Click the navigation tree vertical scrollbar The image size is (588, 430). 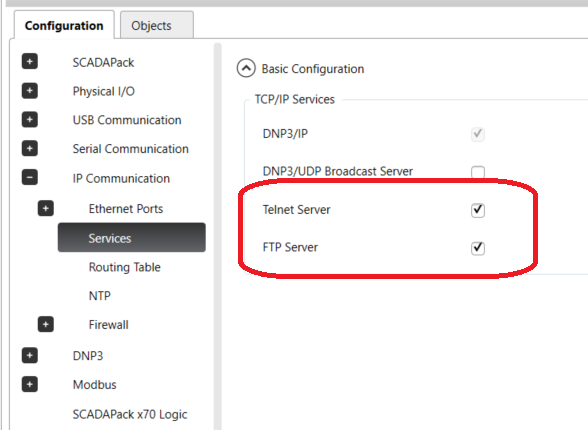point(218,236)
